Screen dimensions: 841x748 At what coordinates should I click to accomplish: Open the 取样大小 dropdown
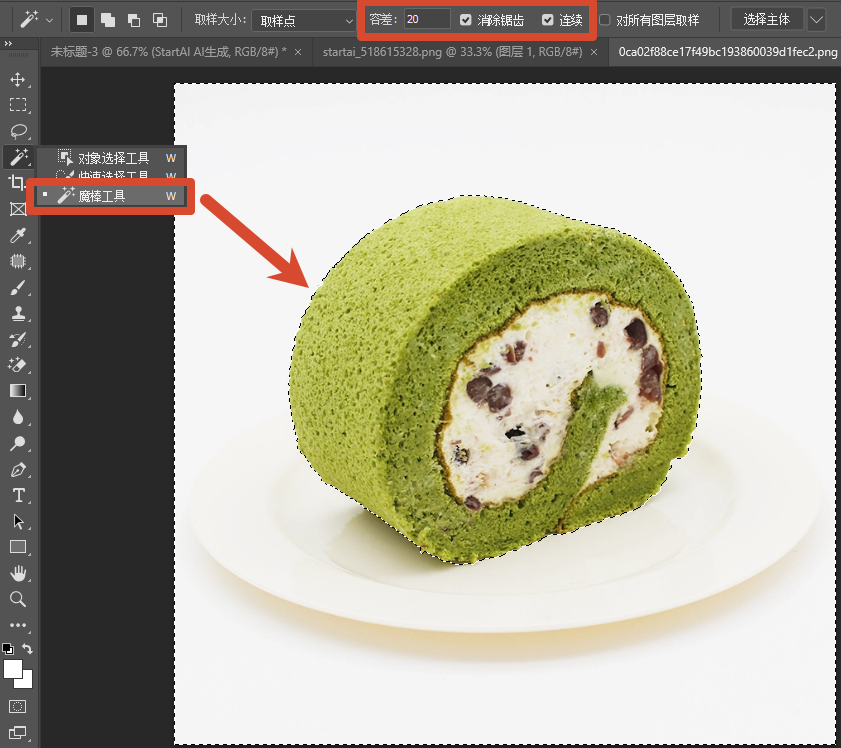click(304, 21)
